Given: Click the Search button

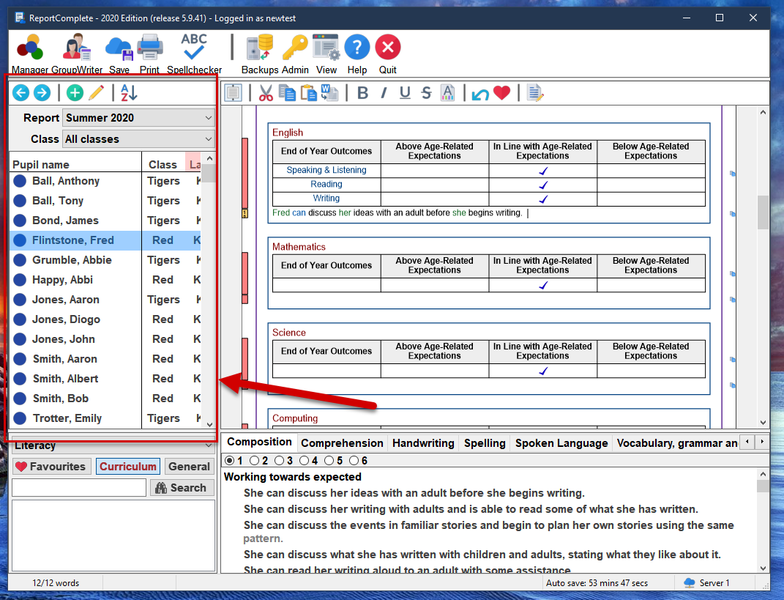Looking at the screenshot, I should pyautogui.click(x=182, y=488).
